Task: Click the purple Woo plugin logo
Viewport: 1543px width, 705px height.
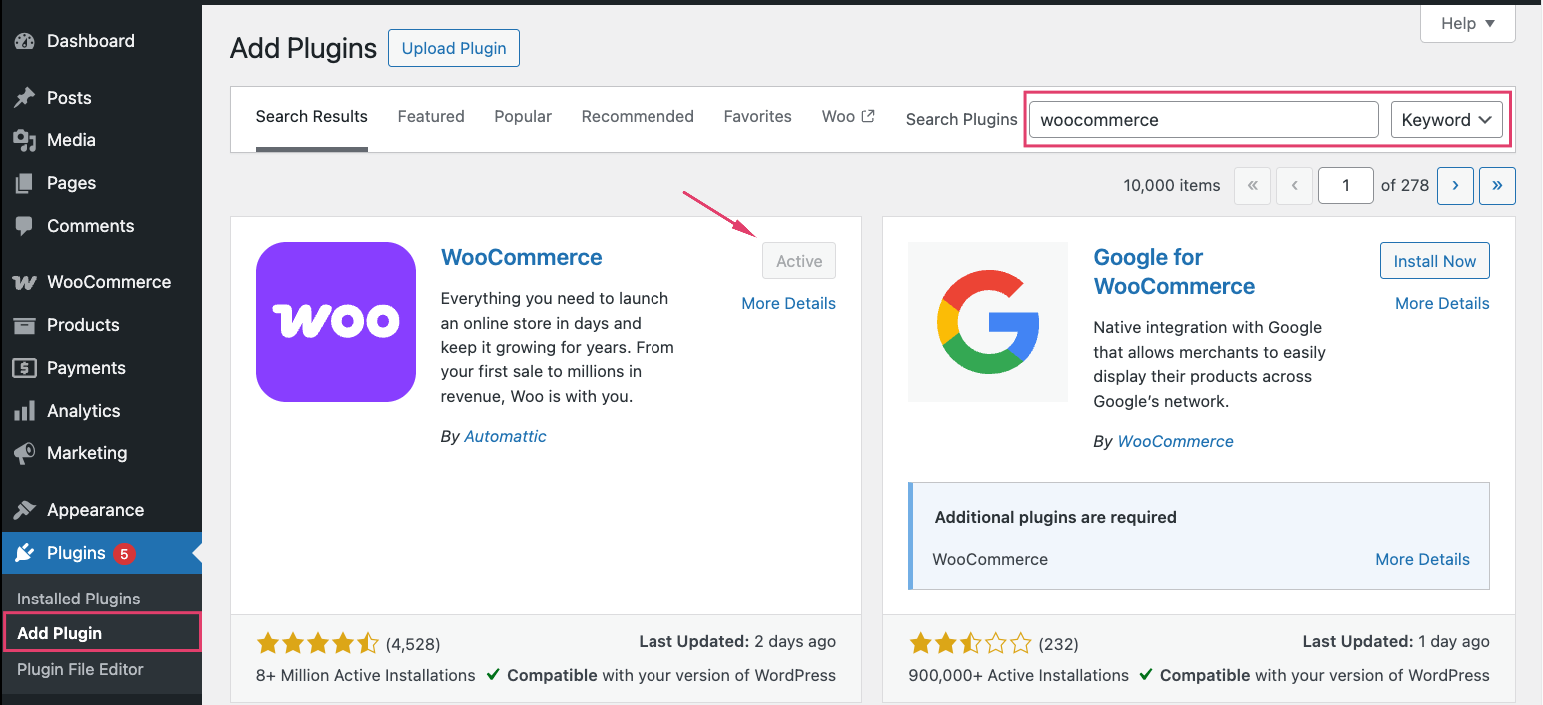Action: click(336, 322)
